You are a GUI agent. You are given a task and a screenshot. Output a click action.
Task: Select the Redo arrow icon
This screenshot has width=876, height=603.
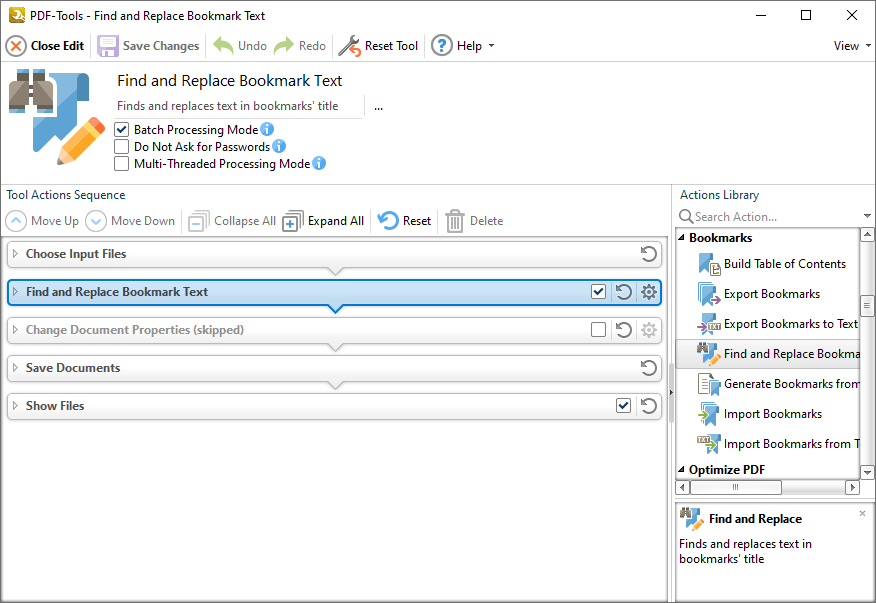click(x=284, y=45)
